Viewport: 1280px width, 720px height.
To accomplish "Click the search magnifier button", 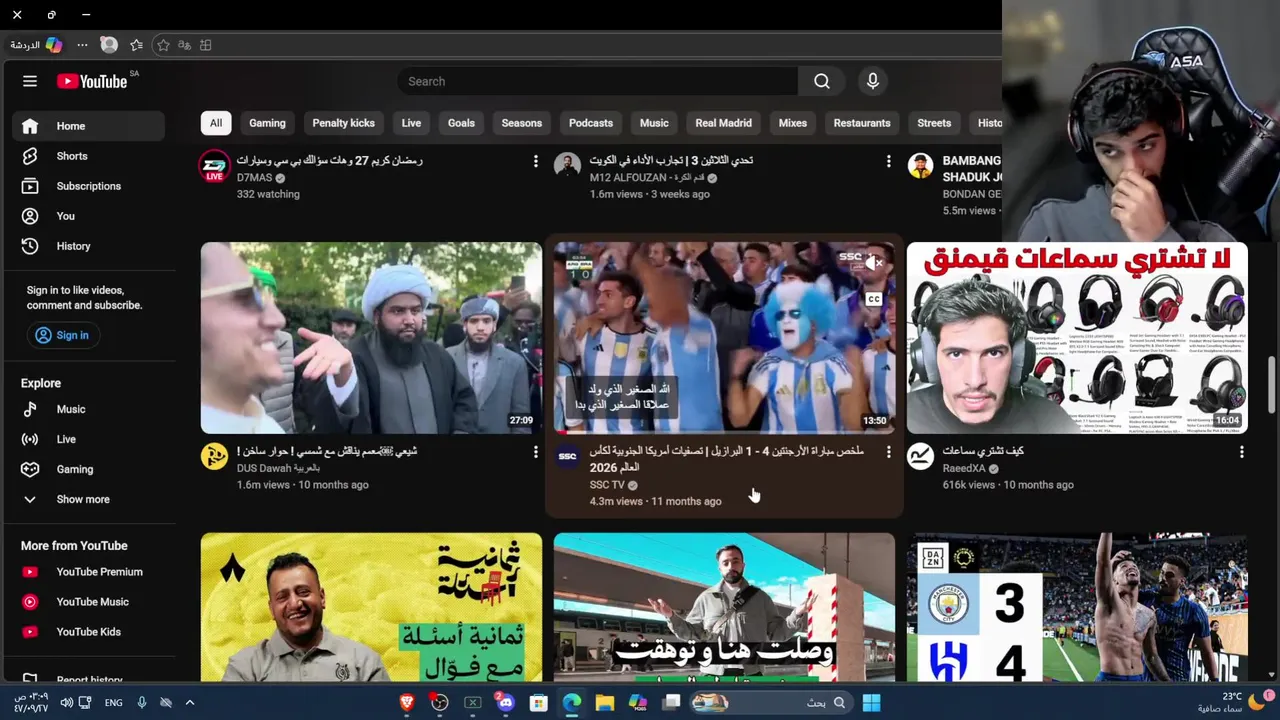I will (x=822, y=81).
